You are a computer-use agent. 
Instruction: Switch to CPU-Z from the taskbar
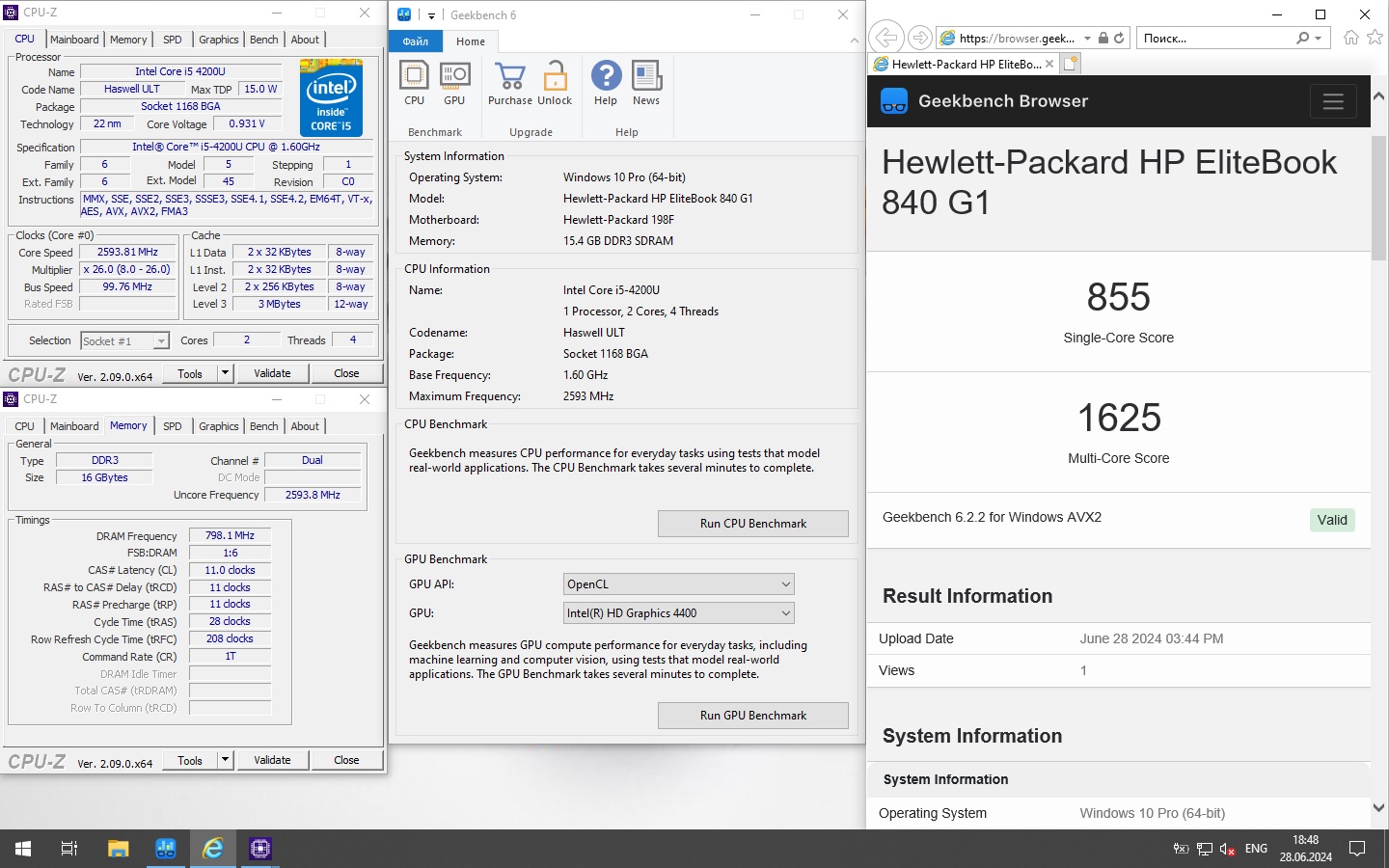pos(260,849)
